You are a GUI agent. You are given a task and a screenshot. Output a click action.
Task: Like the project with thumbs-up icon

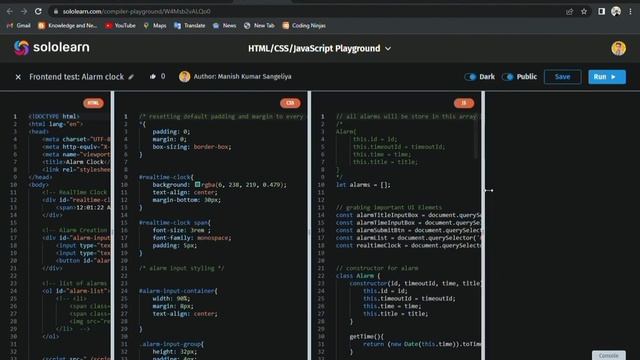click(x=153, y=76)
